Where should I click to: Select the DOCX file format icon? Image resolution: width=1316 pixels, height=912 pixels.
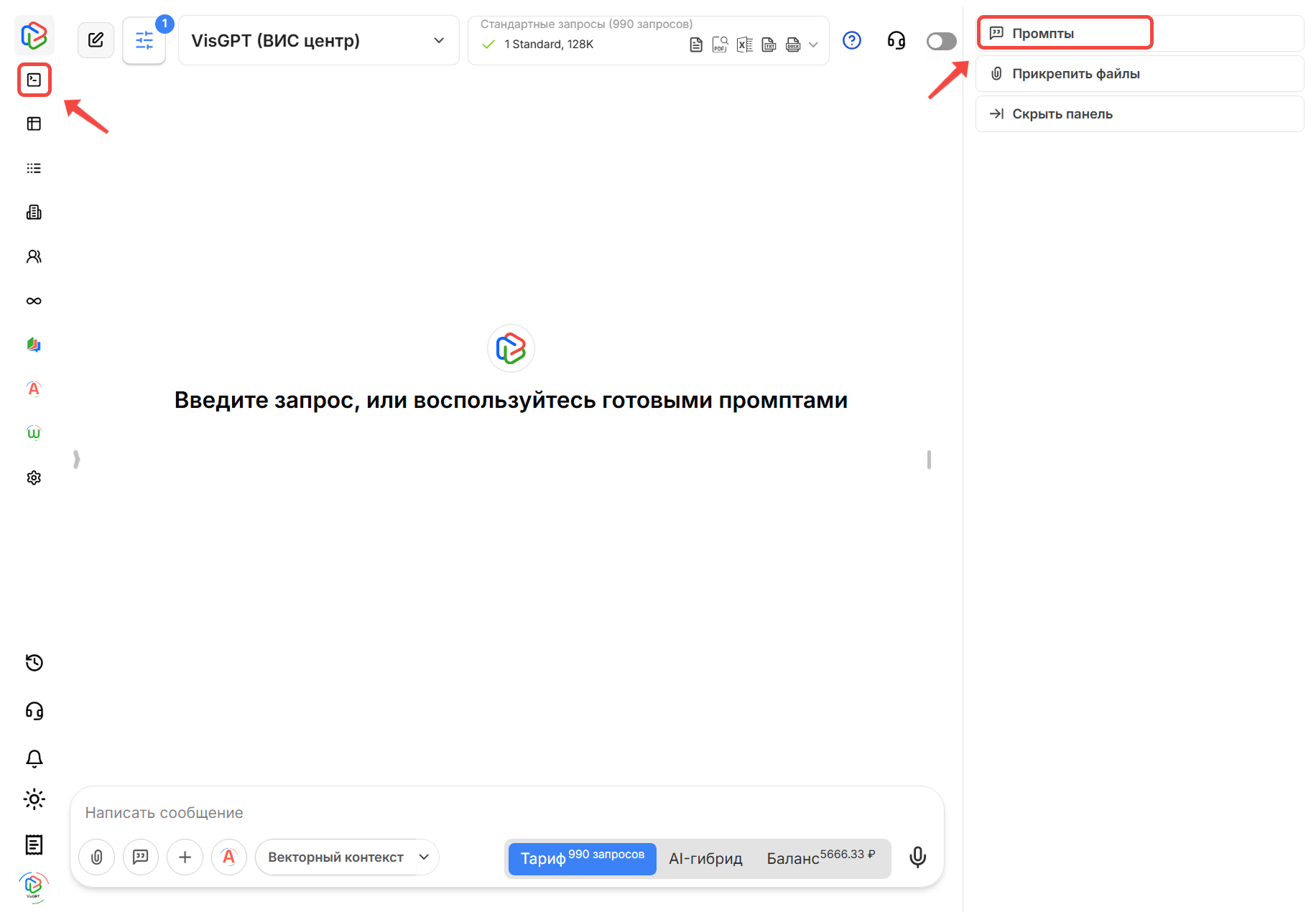pos(793,44)
